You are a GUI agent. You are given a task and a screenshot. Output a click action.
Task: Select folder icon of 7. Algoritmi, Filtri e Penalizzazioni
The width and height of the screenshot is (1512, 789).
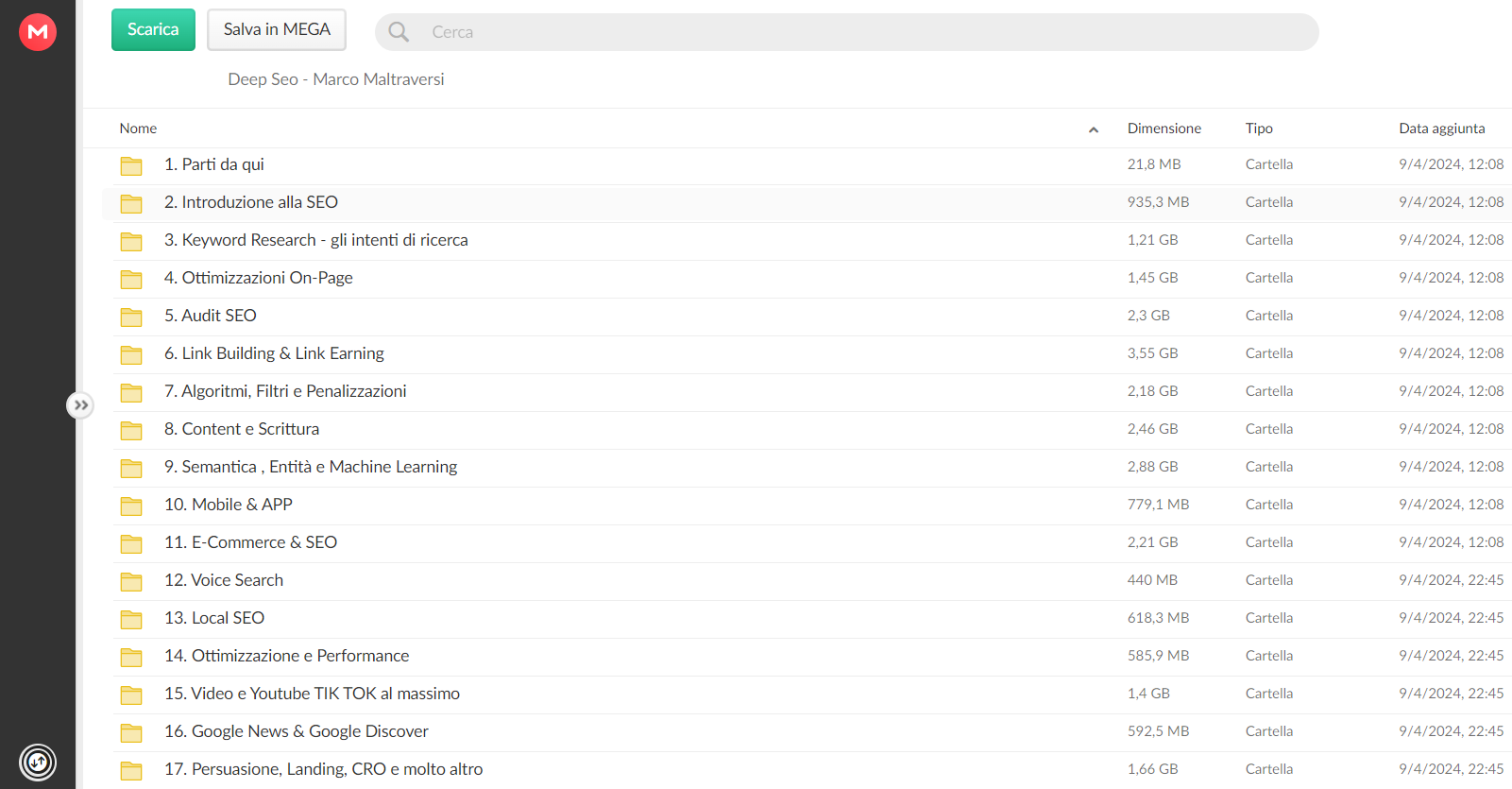click(x=131, y=393)
